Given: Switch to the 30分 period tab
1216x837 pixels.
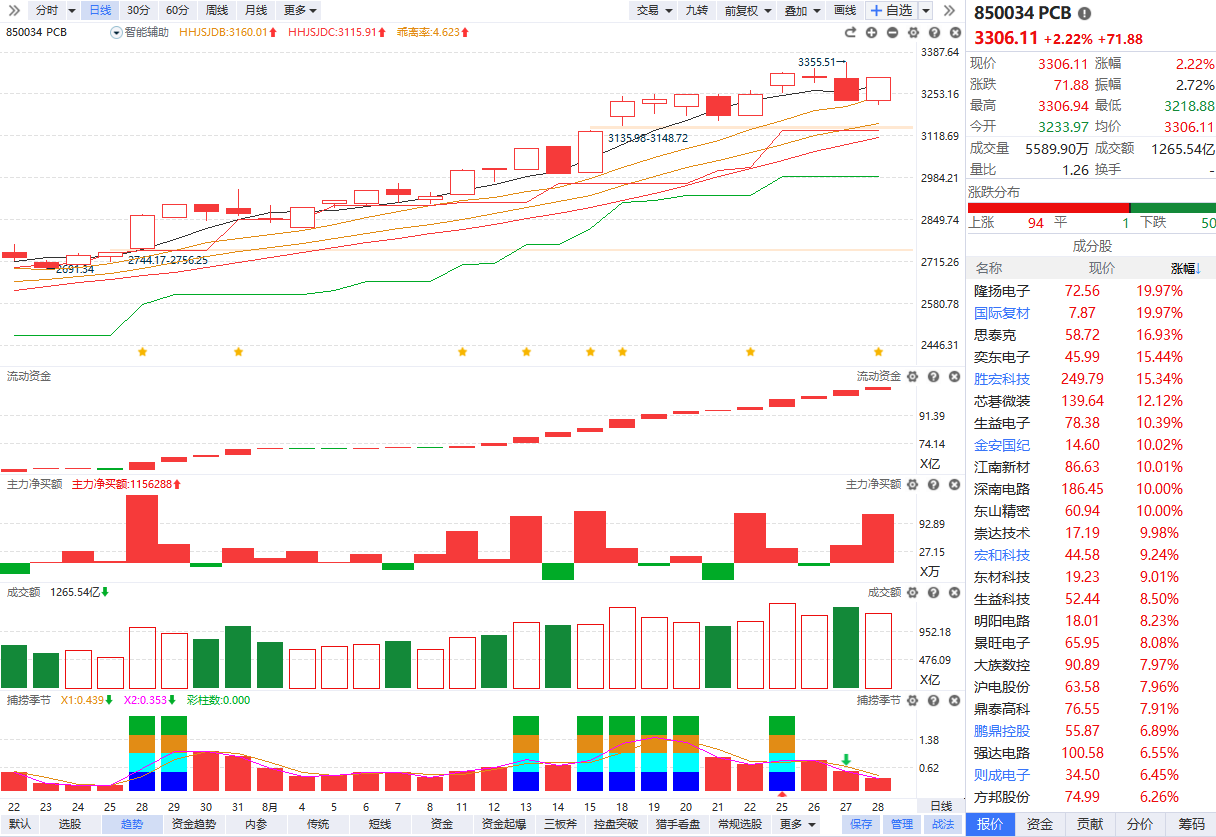Looking at the screenshot, I should (x=138, y=10).
